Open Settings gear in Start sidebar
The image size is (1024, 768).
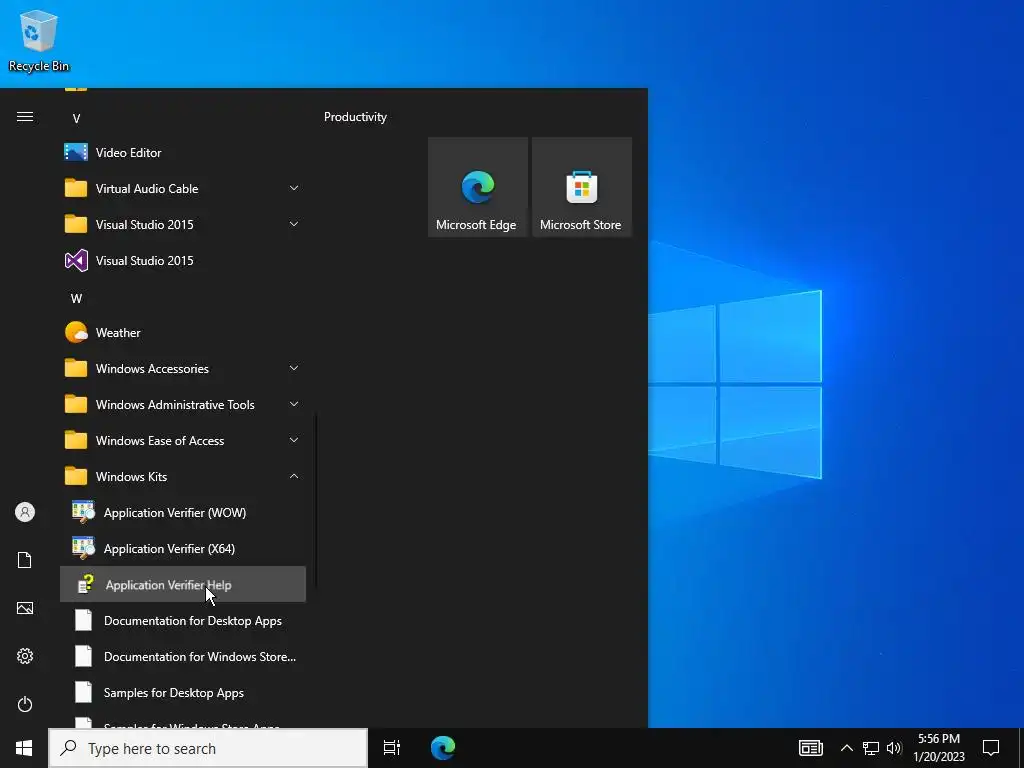(25, 656)
